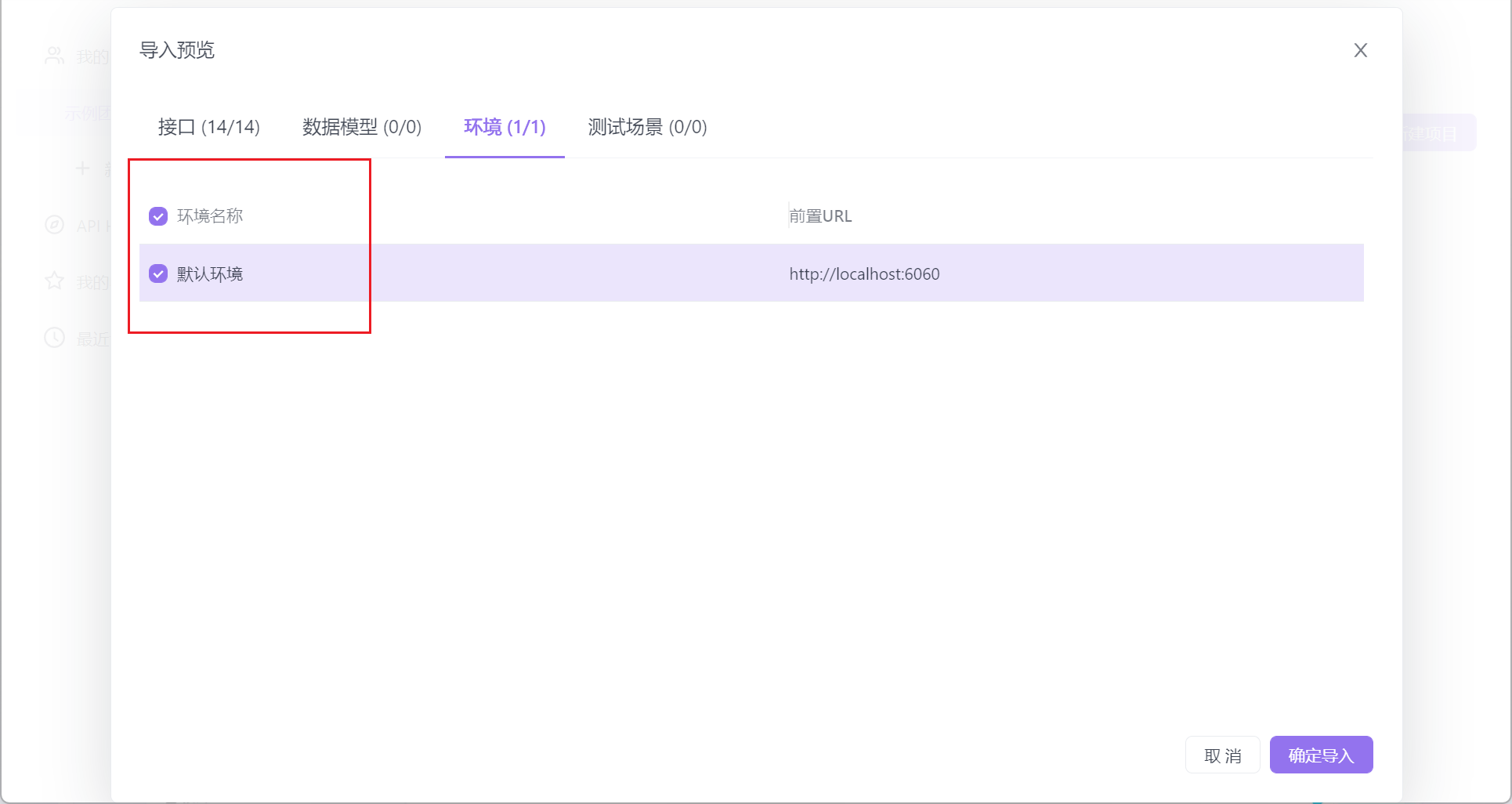Click the plus icon in background sidebar
The image size is (1512, 804).
click(x=83, y=168)
